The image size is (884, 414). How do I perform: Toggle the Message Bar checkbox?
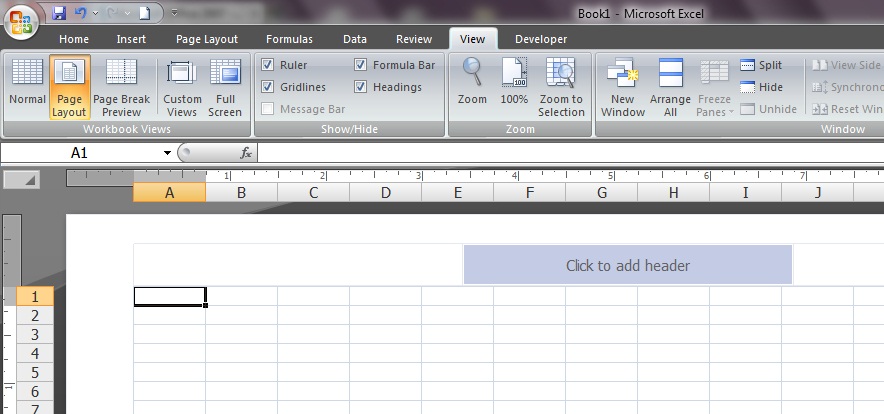tap(268, 109)
